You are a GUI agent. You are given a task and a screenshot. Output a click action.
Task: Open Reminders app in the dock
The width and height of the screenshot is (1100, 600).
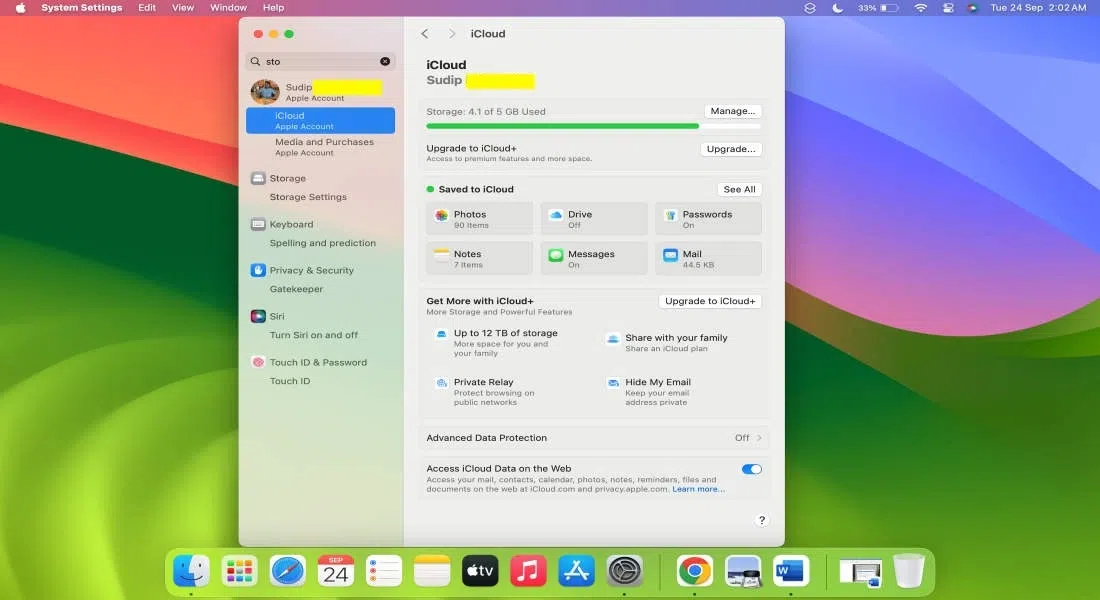click(384, 571)
